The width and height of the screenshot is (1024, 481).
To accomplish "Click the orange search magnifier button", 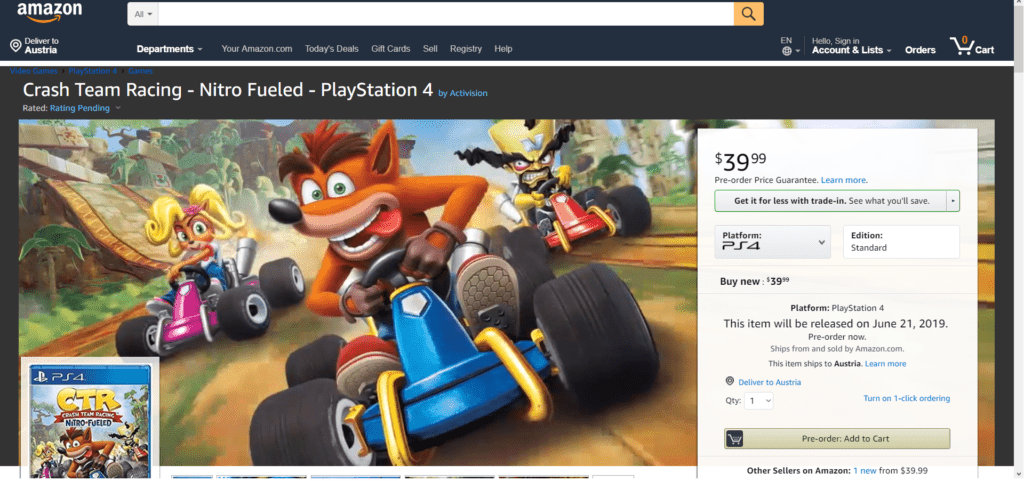I will pyautogui.click(x=748, y=14).
